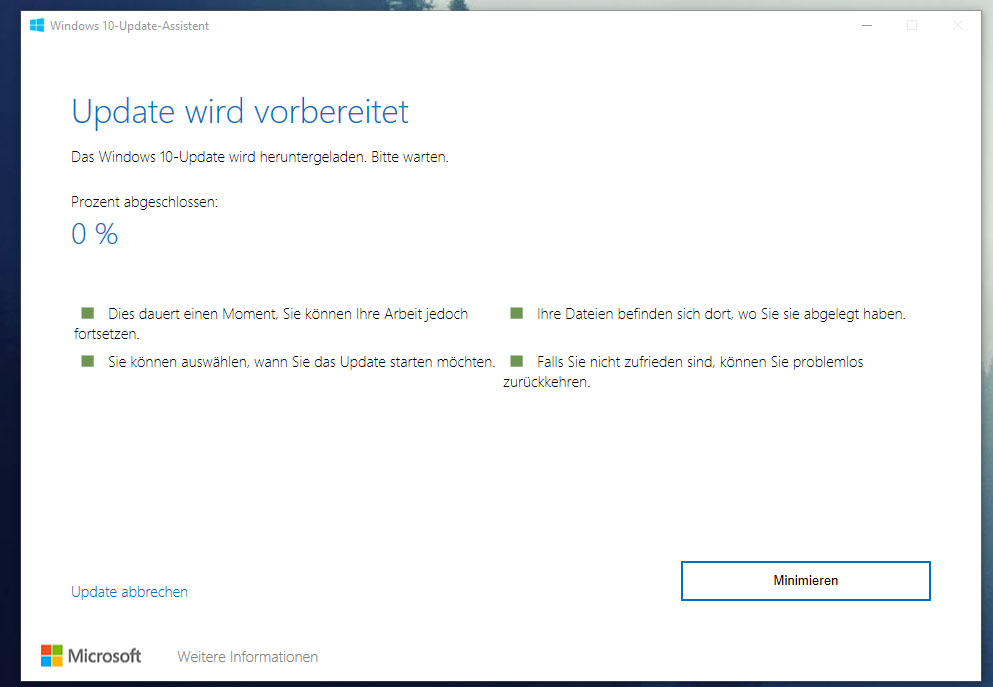Click the Minimieren button
Screen dimensions: 993x687
[x=806, y=581]
